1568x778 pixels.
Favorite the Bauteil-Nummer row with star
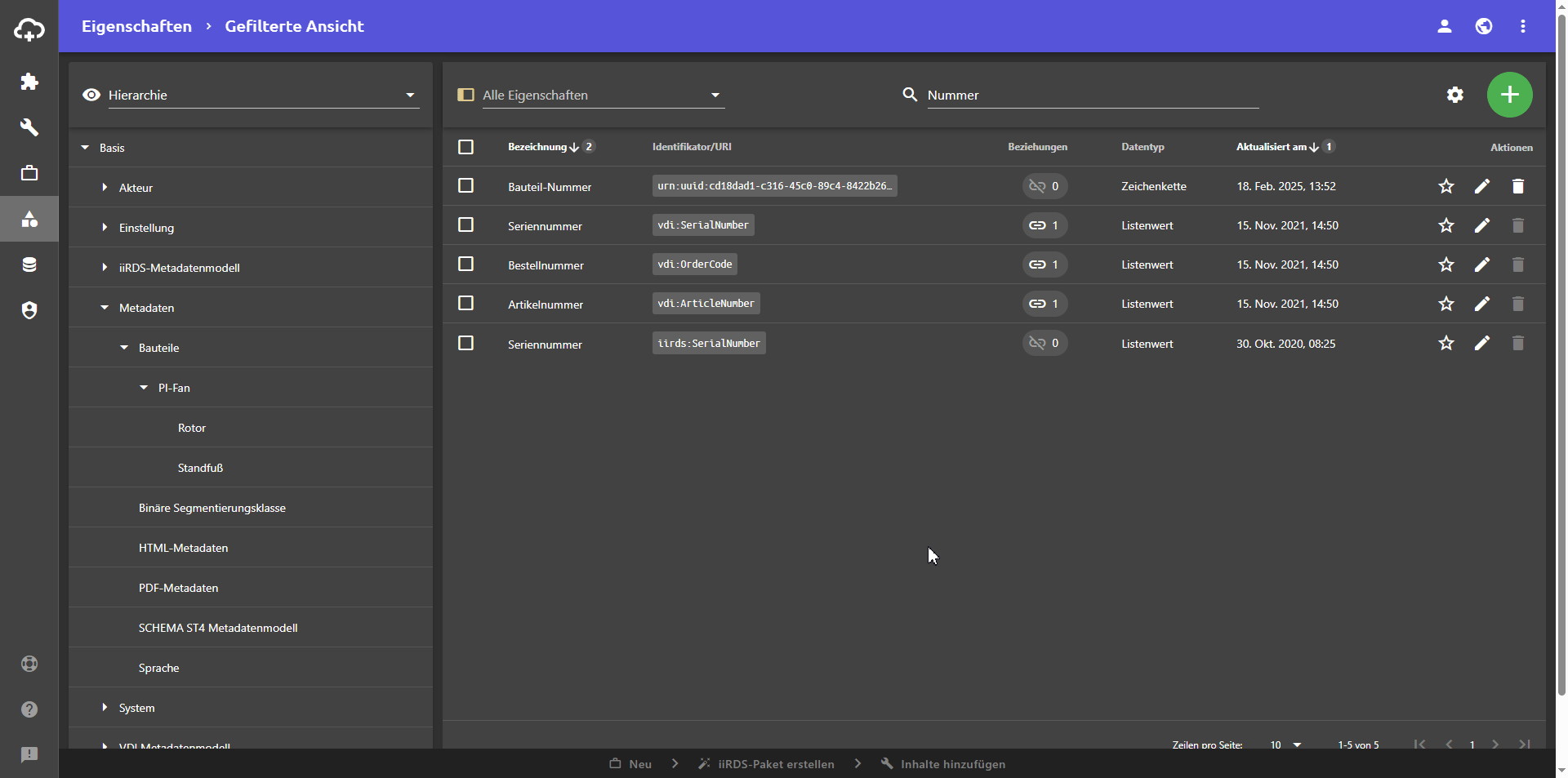tap(1445, 186)
